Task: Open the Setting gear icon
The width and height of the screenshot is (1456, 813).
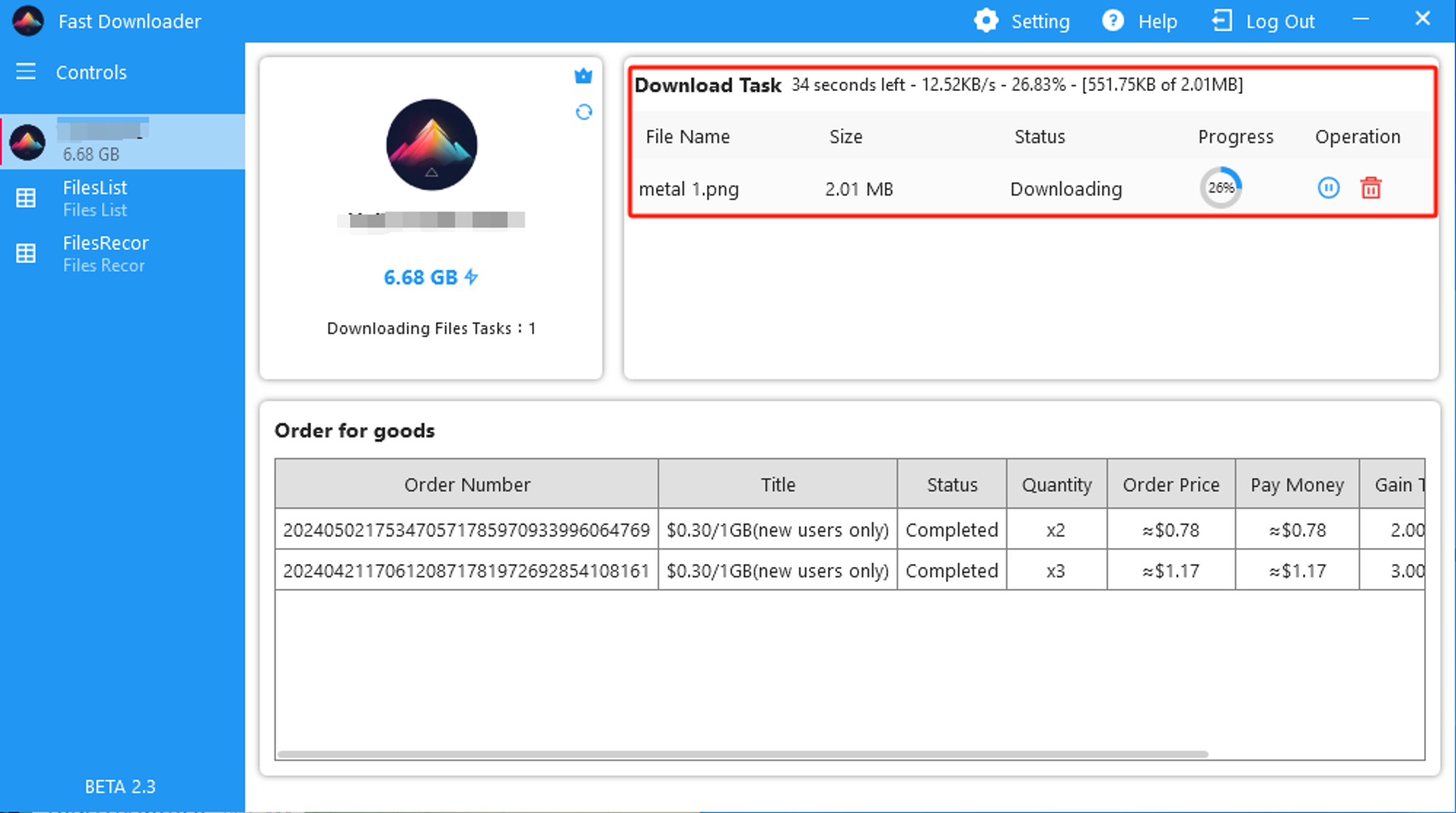Action: click(986, 20)
